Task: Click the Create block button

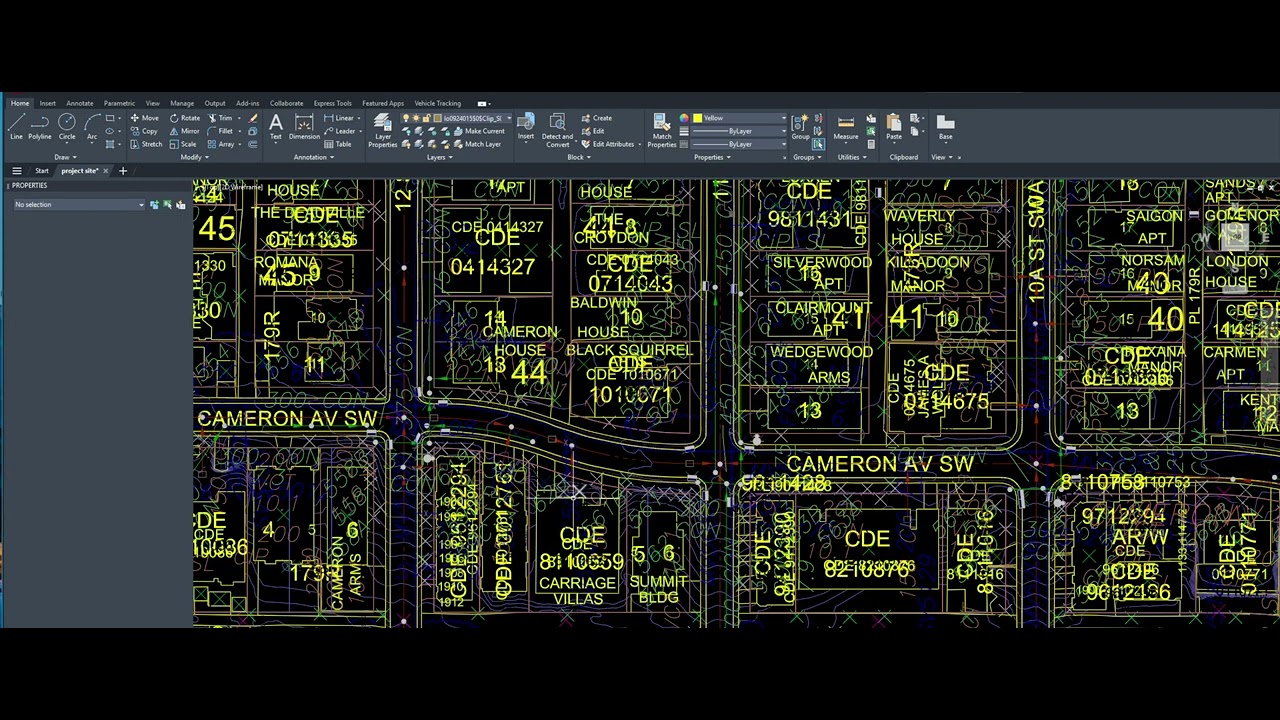Action: [x=596, y=118]
